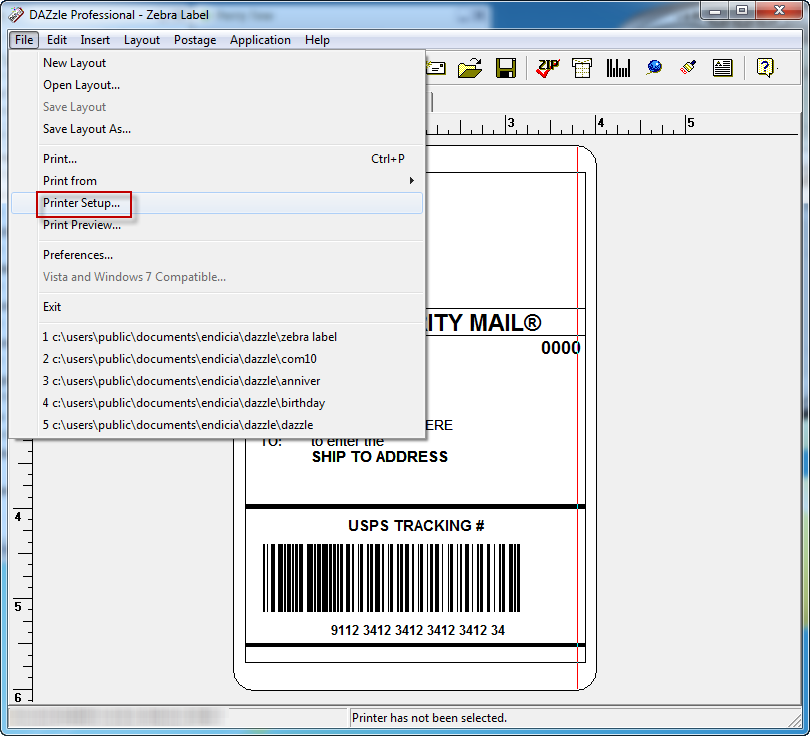The width and height of the screenshot is (810, 736).
Task: Open the Layout menu
Action: (142, 40)
